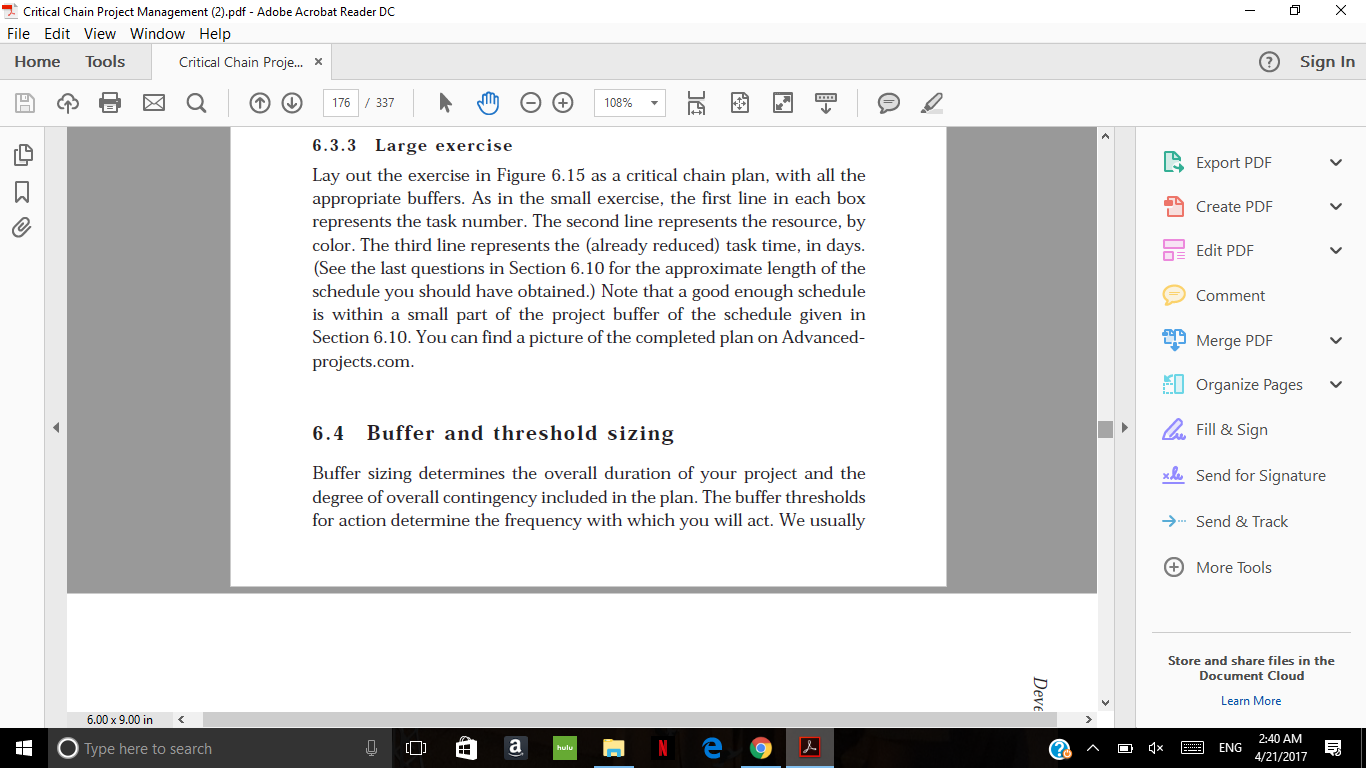Image resolution: width=1366 pixels, height=768 pixels.
Task: Expand the Export PDF options
Action: [x=1336, y=163]
